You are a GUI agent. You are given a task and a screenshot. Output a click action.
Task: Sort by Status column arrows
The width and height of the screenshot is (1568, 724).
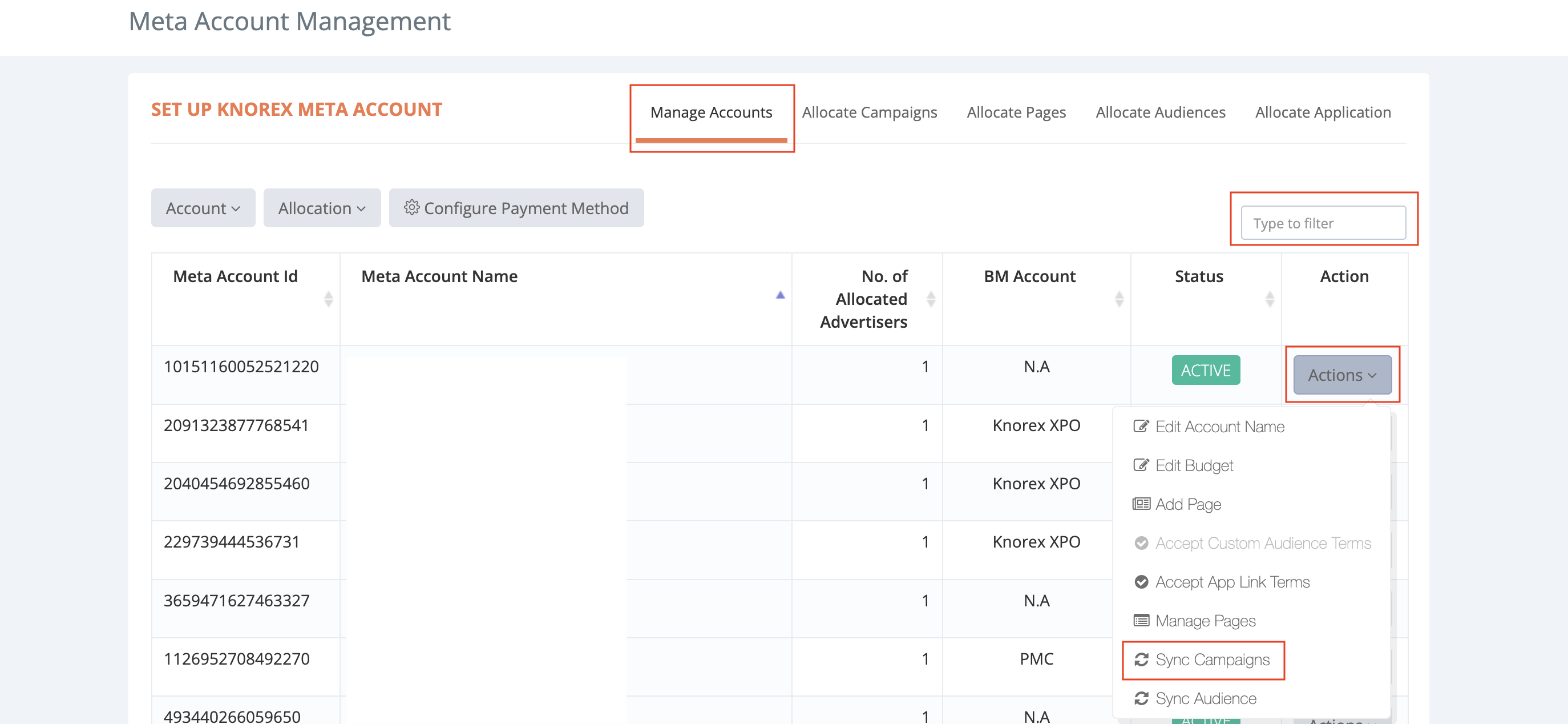click(x=1269, y=299)
